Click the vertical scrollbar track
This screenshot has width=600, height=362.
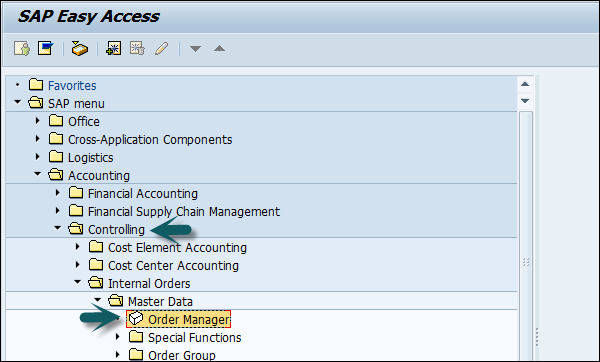pos(525,235)
